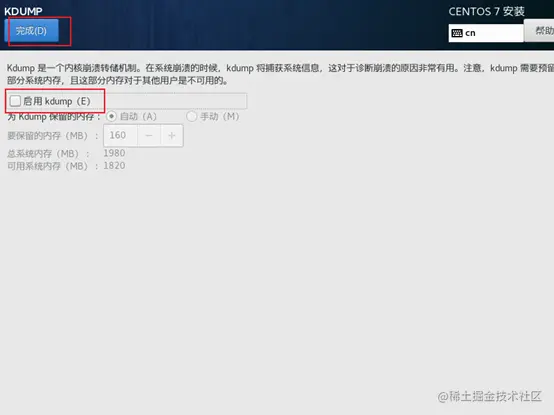Increase reserved memory with plus button
Screen dimensions: 554x415
point(172,135)
